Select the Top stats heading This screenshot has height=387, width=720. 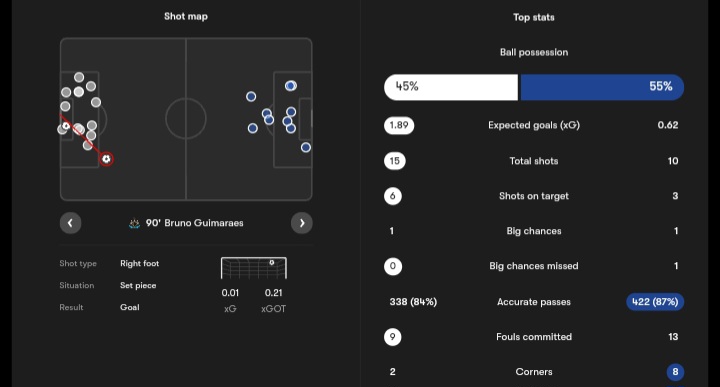(534, 17)
